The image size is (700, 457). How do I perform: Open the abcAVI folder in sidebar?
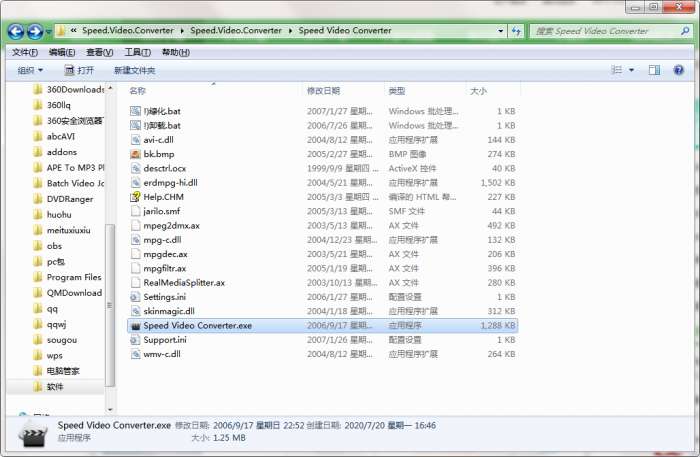coord(54,136)
